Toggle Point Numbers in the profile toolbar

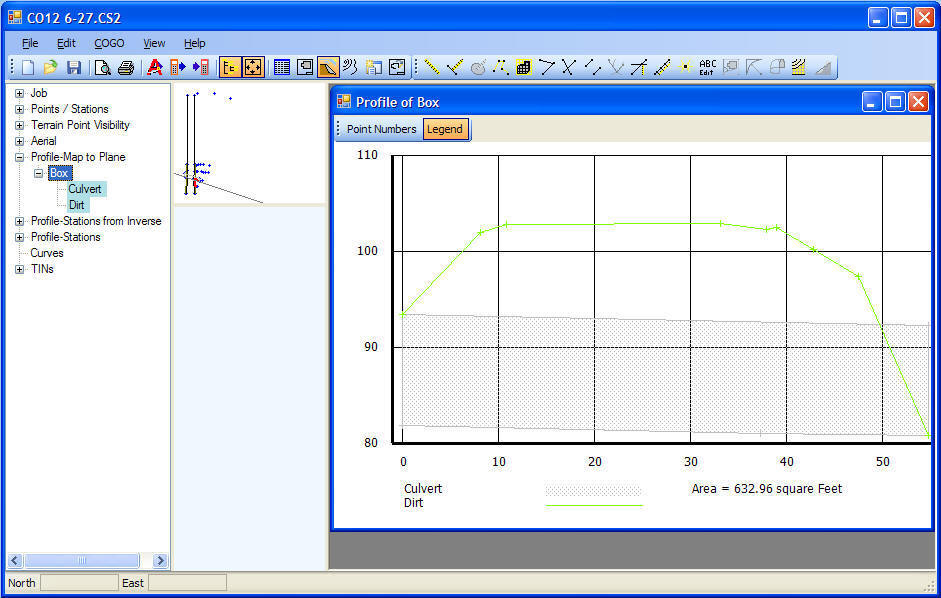tap(381, 129)
